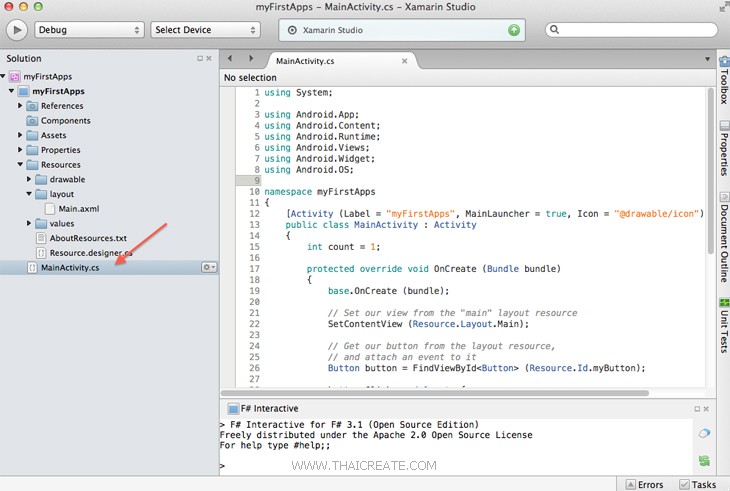Expand the References folder

coord(20,106)
